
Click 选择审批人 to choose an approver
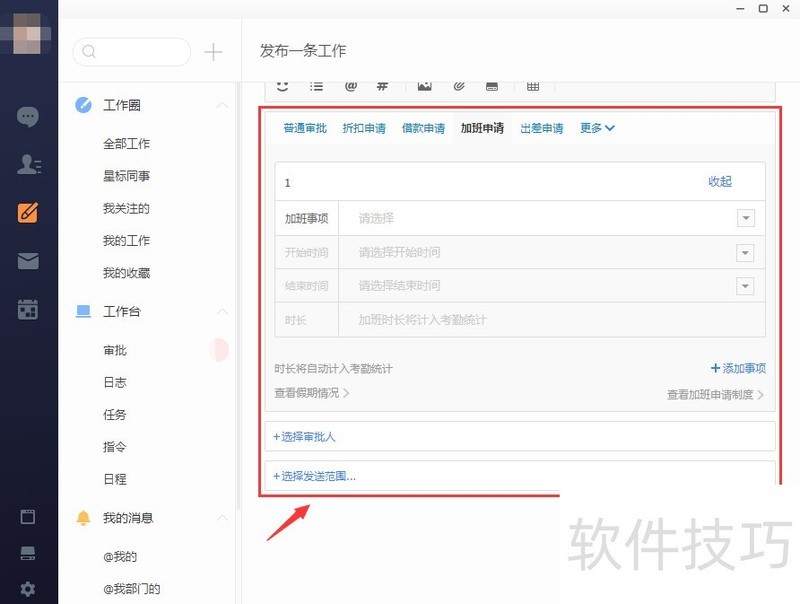305,437
